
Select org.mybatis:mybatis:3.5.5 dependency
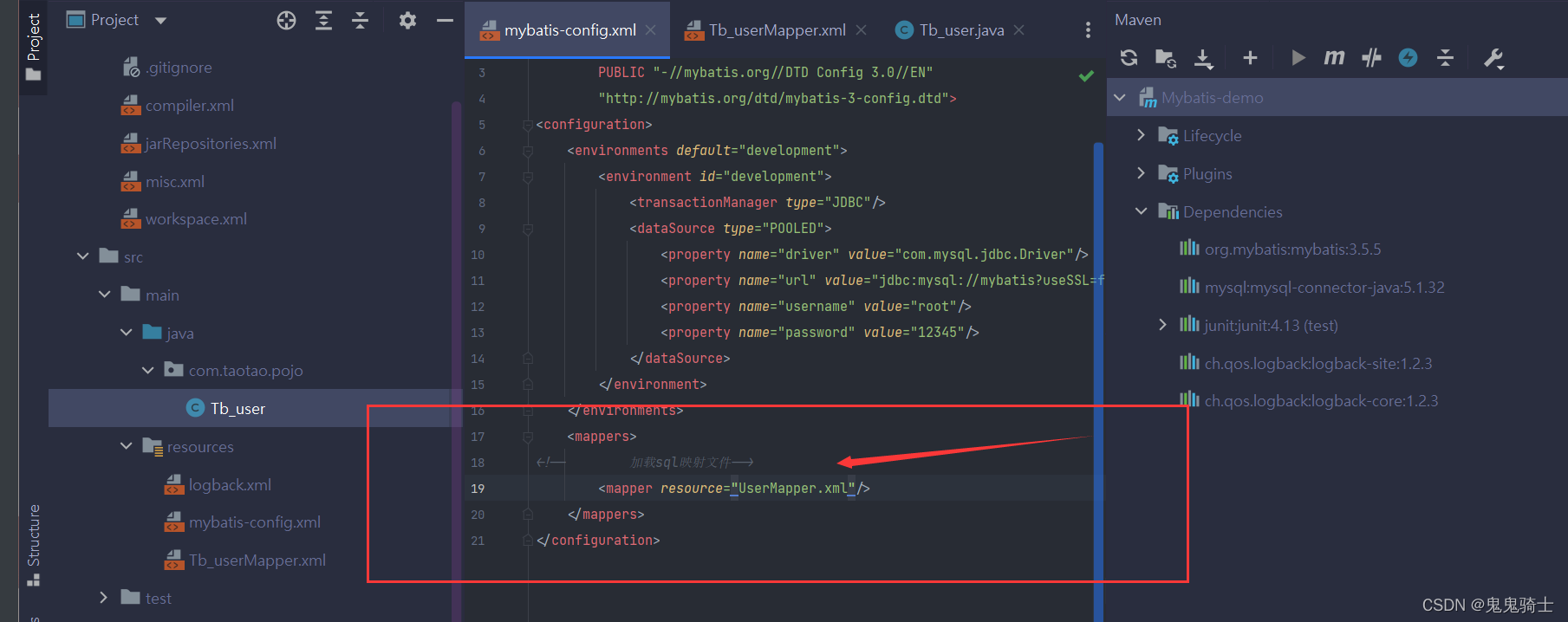pyautogui.click(x=1292, y=249)
